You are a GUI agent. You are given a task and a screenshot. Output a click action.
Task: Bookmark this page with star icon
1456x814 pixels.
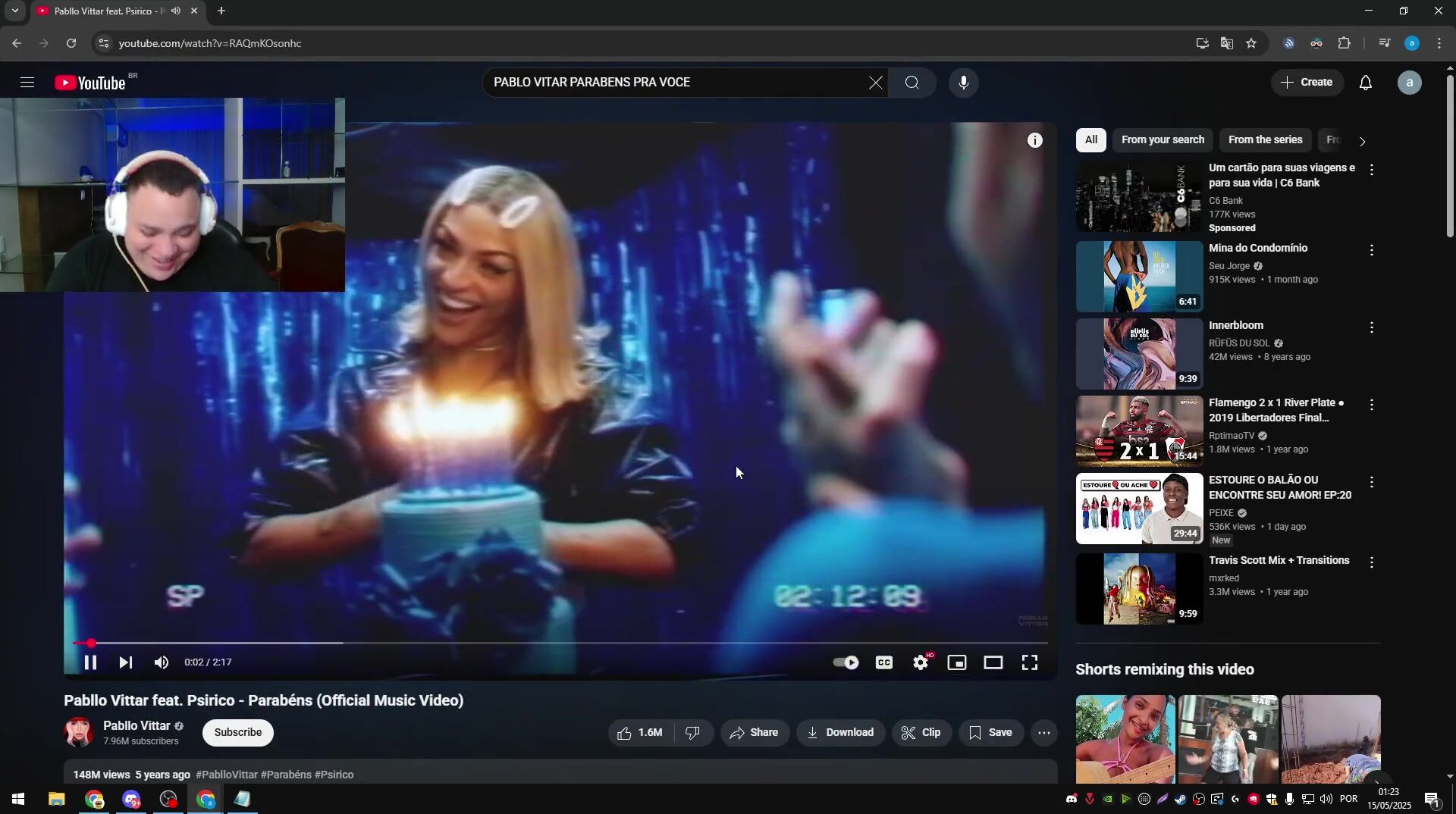[1251, 44]
